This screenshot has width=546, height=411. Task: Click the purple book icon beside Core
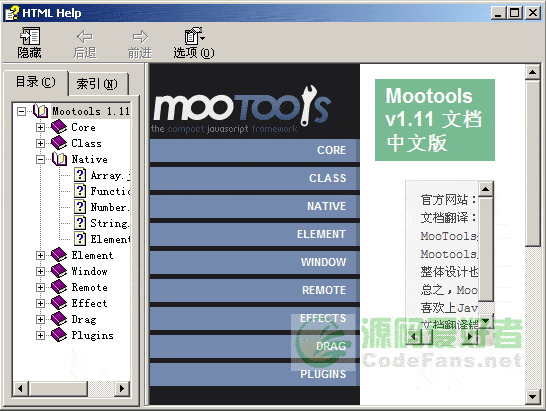pos(59,127)
